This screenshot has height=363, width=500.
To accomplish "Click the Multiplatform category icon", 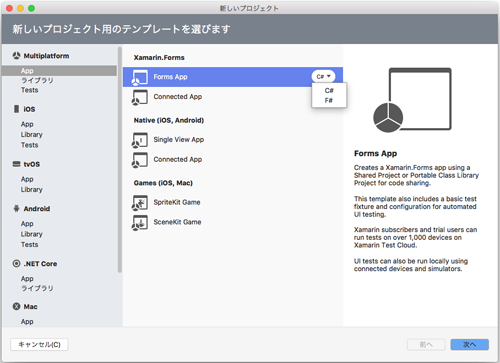I will pyautogui.click(x=16, y=56).
